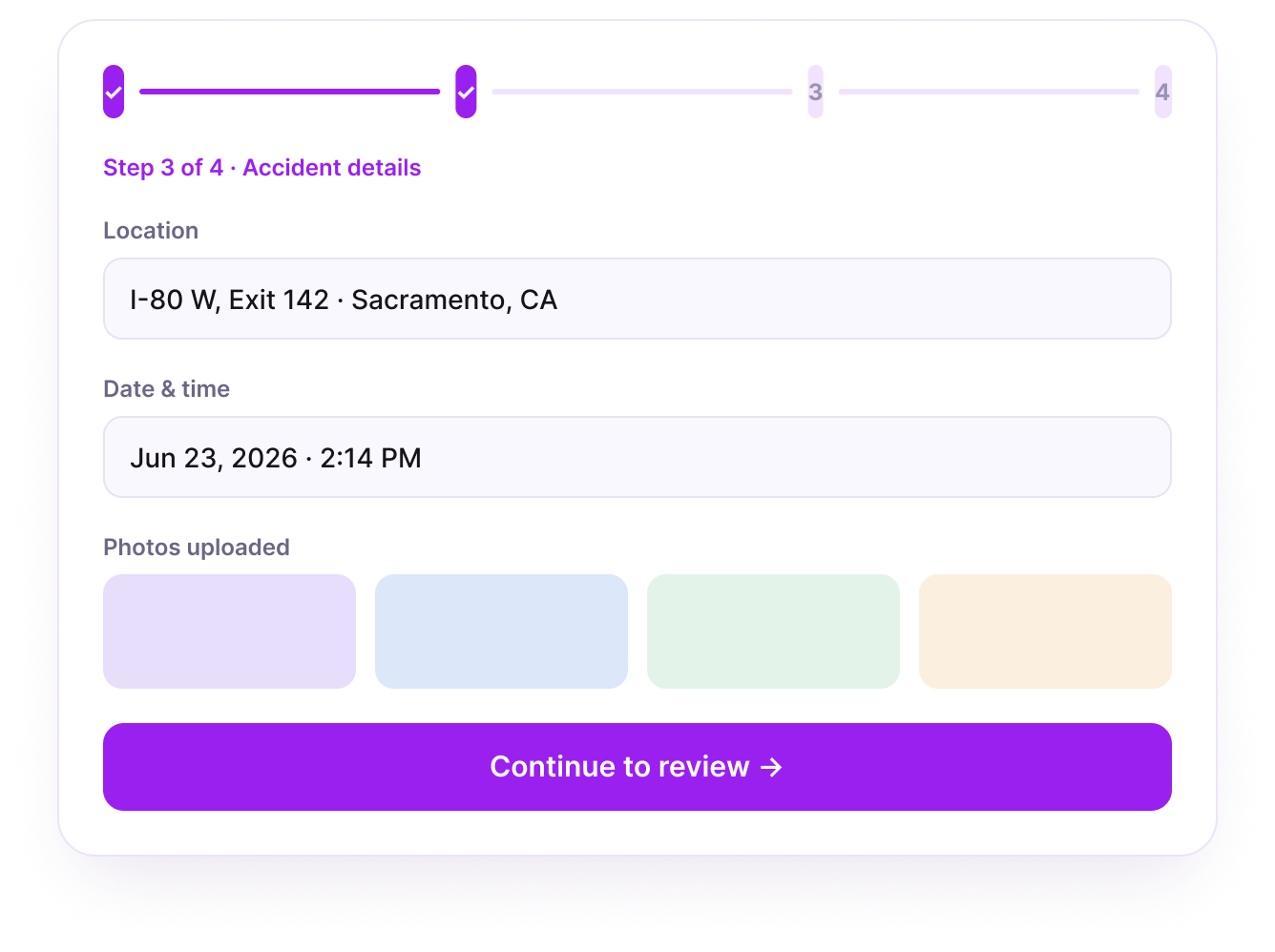The width and height of the screenshot is (1275, 952).
Task: Open the light blue photo thumbnail
Action: point(501,631)
